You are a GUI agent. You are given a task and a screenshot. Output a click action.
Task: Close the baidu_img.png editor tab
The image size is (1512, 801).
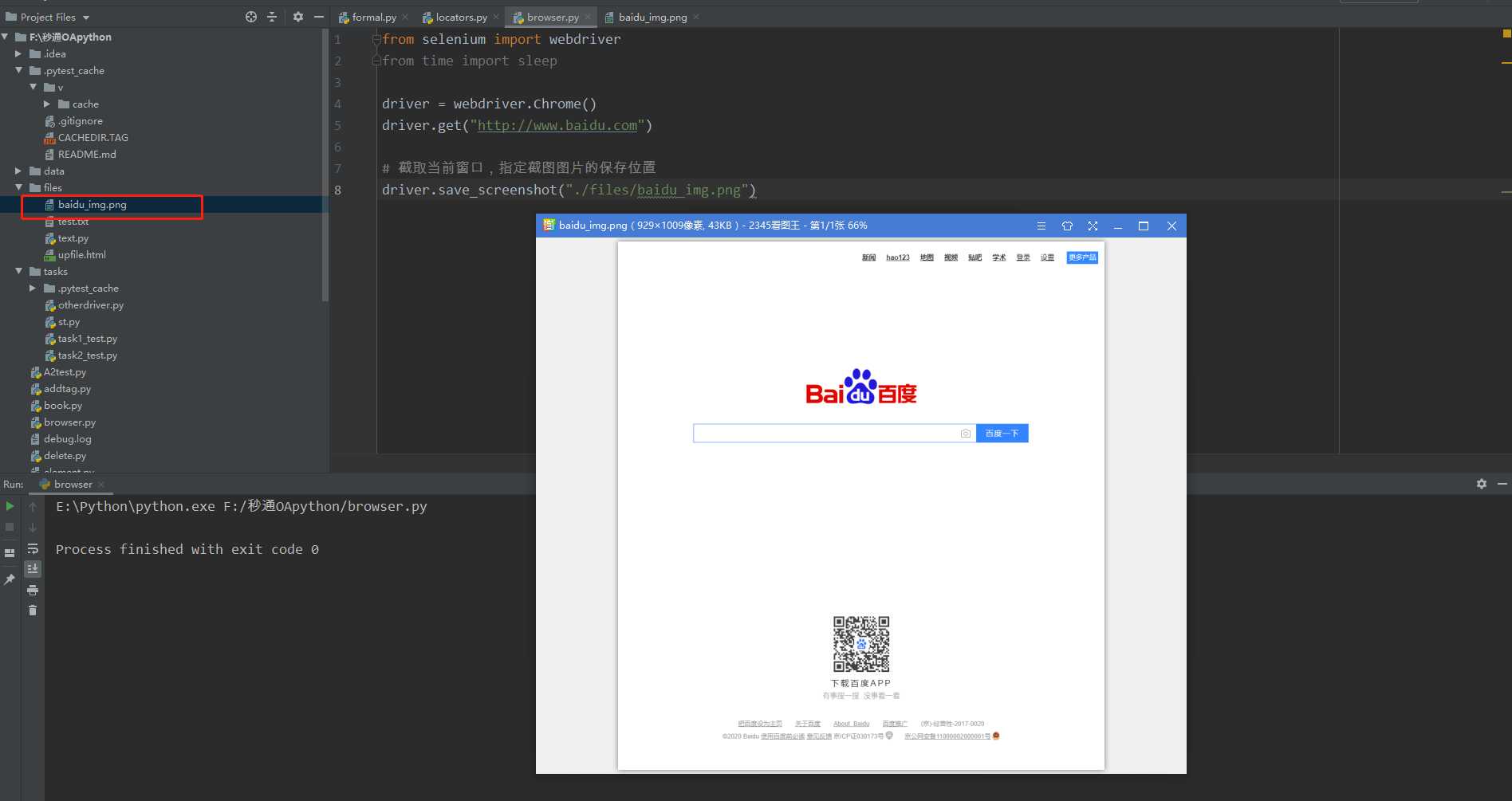pos(695,17)
